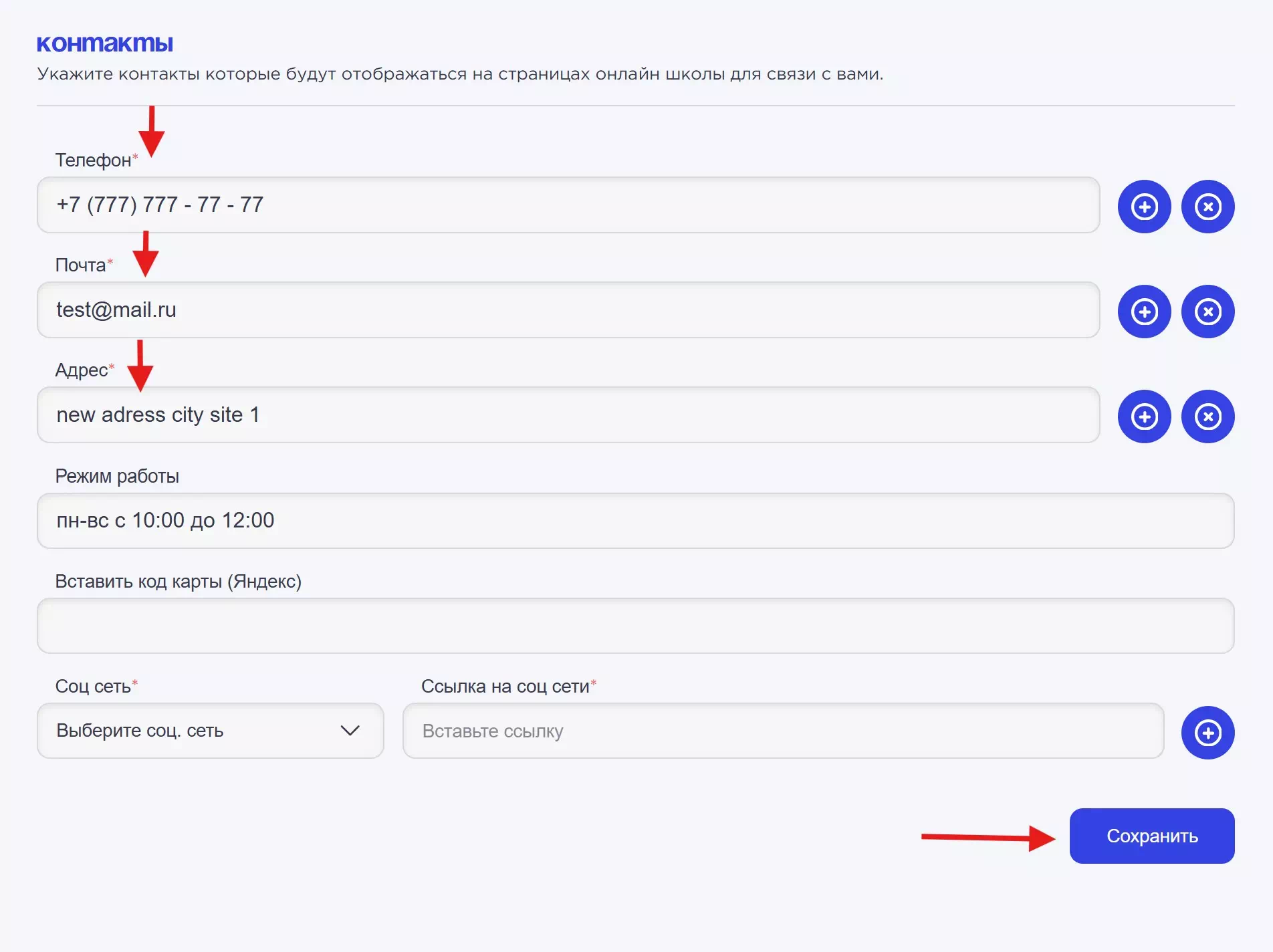The width and height of the screenshot is (1273, 952).
Task: Click the chevron arrow in Соц сеть selector
Action: click(x=350, y=731)
